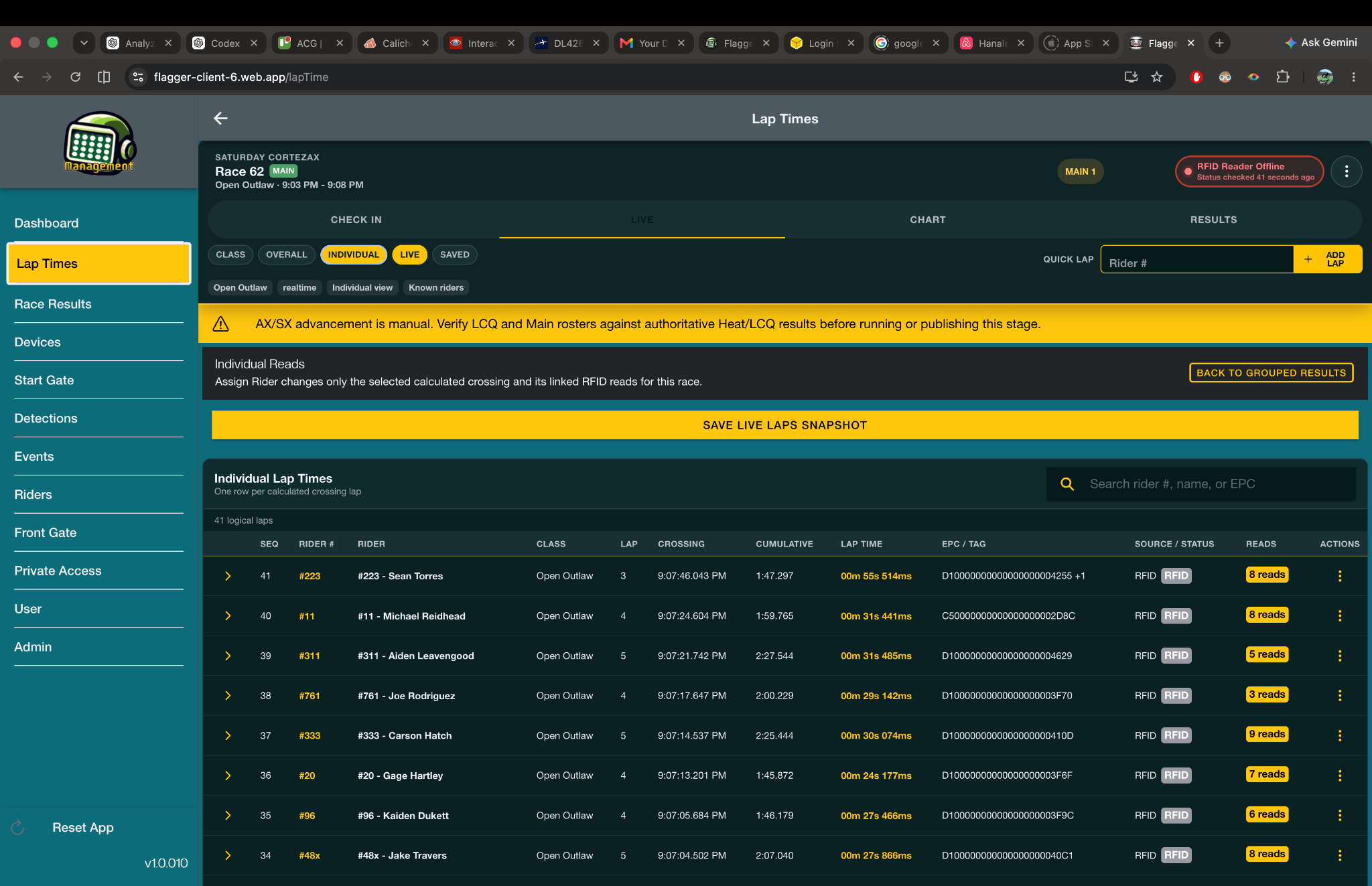The width and height of the screenshot is (1372, 886).
Task: Expand row for #20 Gage Hartley
Action: [x=228, y=776]
